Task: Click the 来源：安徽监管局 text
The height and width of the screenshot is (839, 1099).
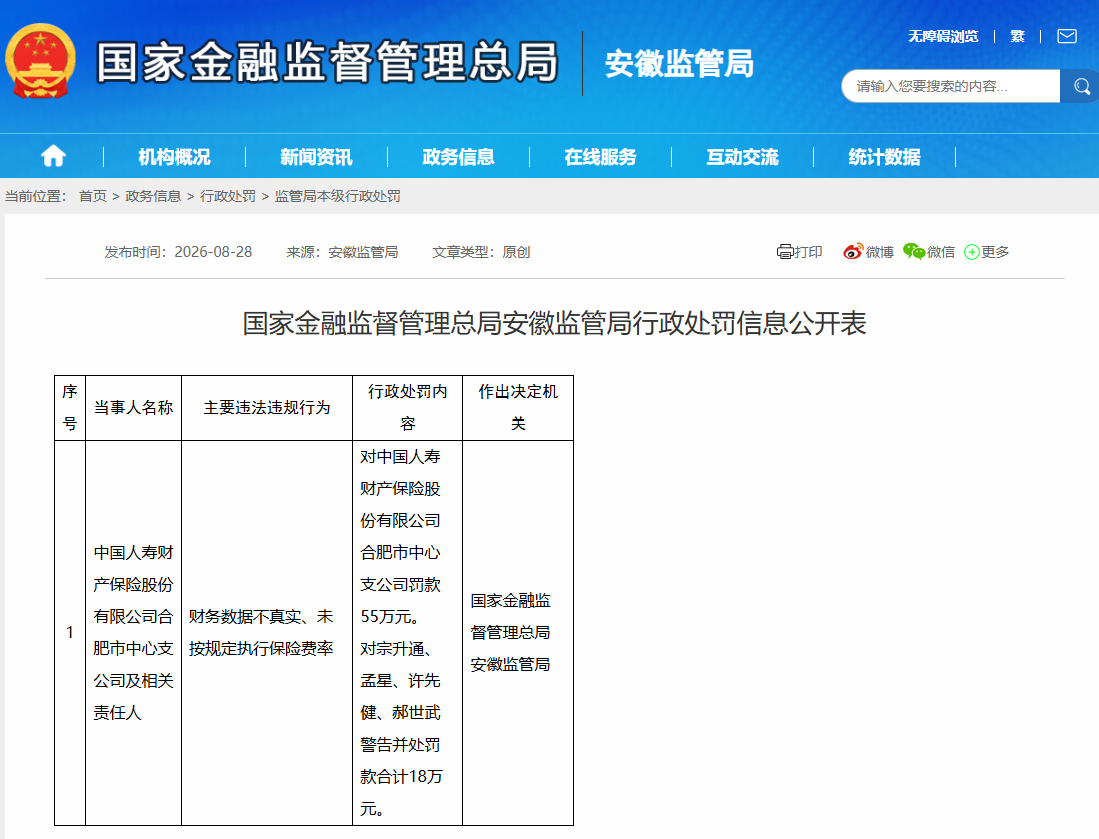Action: [342, 252]
